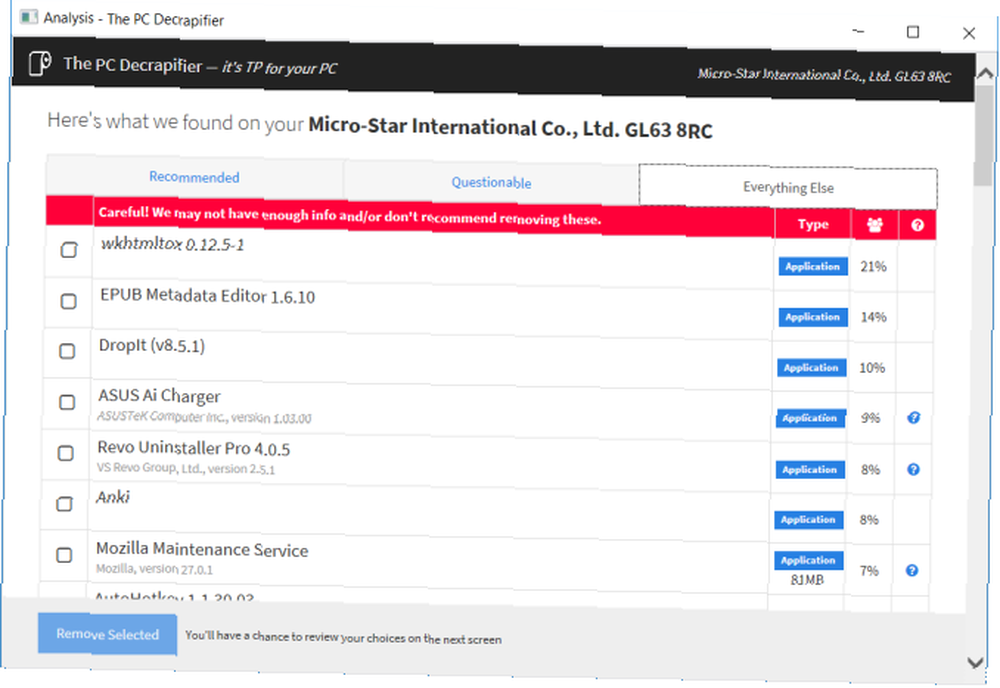1000x688 pixels.
Task: Click Revo Uninstaller Pro 4.0.5 name
Action: coord(193,448)
